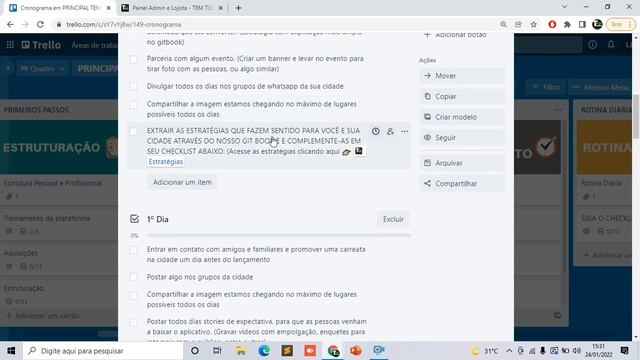Screen dimensions: 640x360
Task: Click Mover in the Ações panel
Action: point(462,76)
